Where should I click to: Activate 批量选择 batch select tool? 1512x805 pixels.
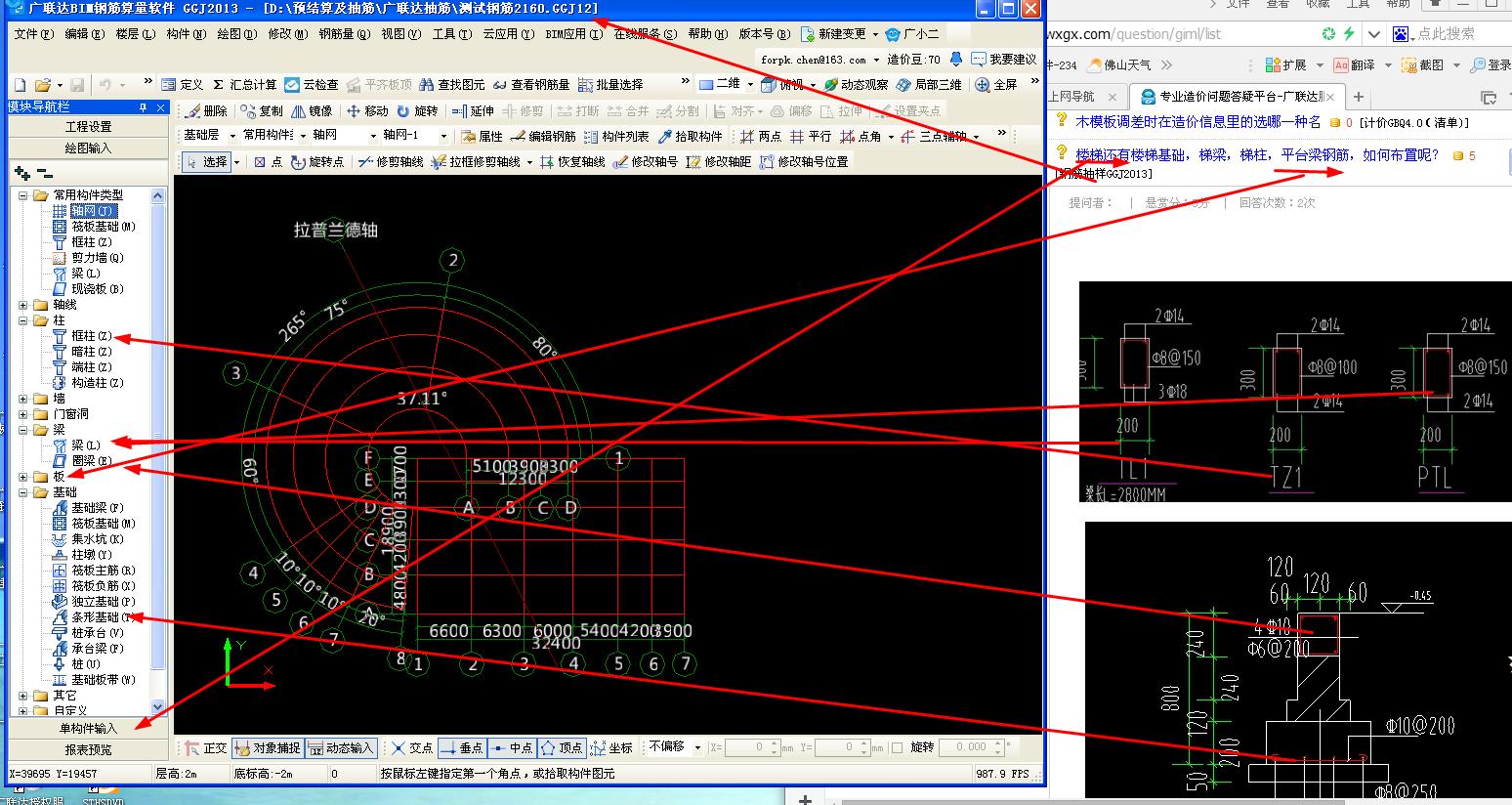tap(610, 85)
